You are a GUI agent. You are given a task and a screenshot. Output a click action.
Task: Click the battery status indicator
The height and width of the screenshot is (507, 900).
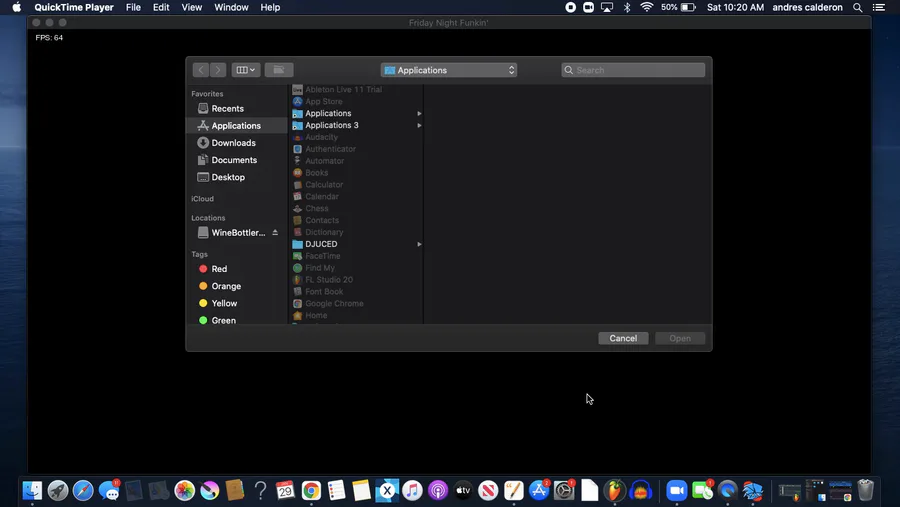(x=678, y=7)
